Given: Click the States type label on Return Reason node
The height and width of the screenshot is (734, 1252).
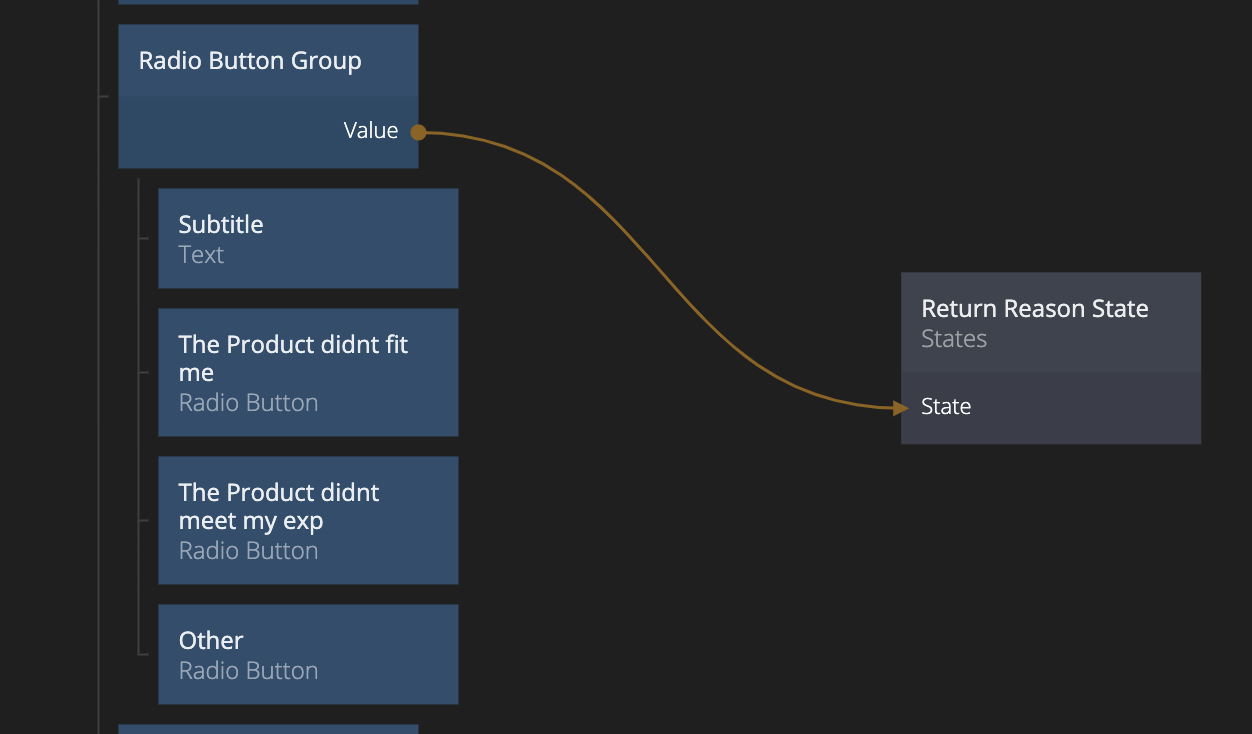Looking at the screenshot, I should [x=954, y=339].
